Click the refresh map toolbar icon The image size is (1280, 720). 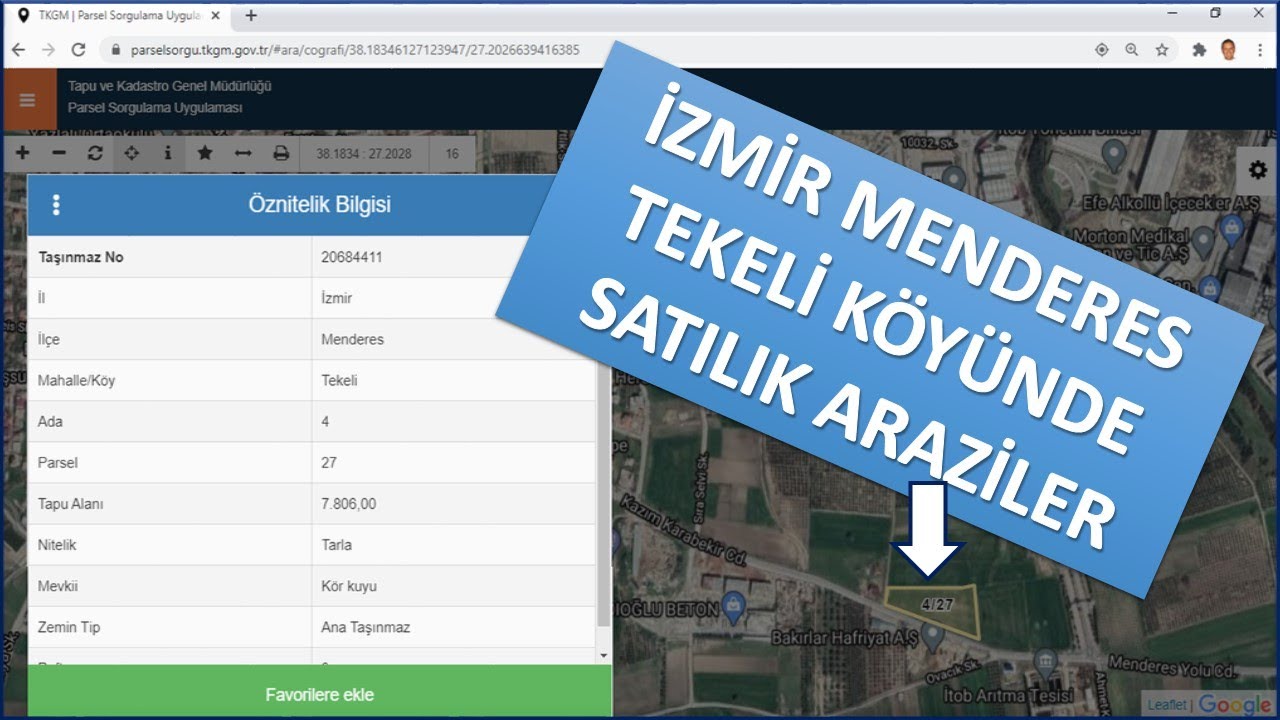[95, 154]
